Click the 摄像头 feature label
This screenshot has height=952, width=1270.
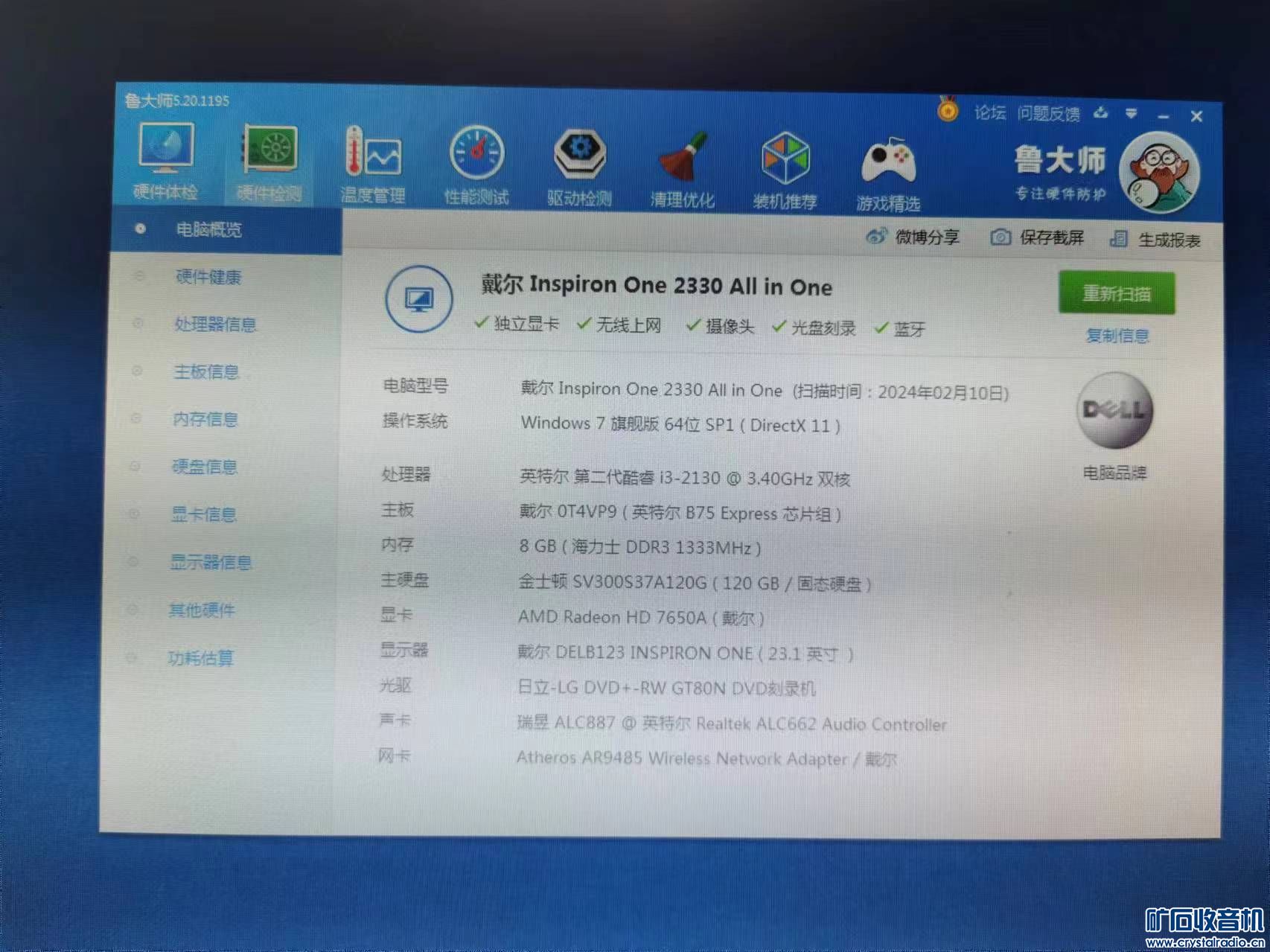point(730,326)
